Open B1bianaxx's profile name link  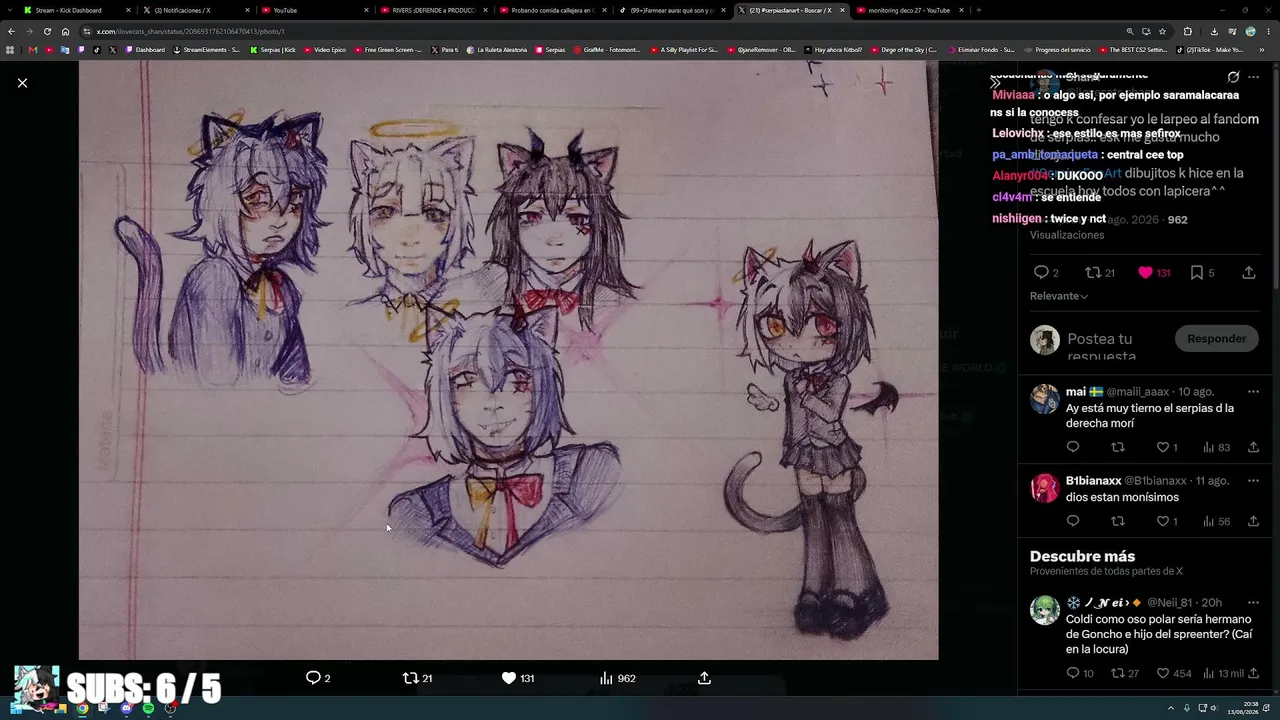pyautogui.click(x=1094, y=481)
